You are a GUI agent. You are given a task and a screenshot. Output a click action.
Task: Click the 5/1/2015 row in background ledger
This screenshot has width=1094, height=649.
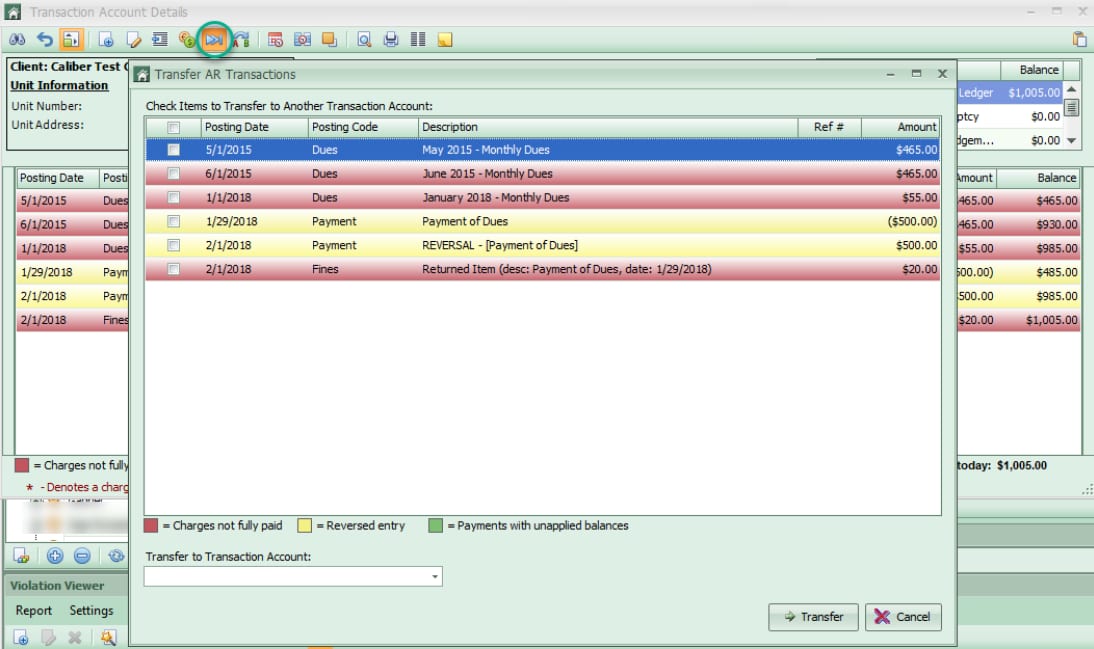coord(73,201)
